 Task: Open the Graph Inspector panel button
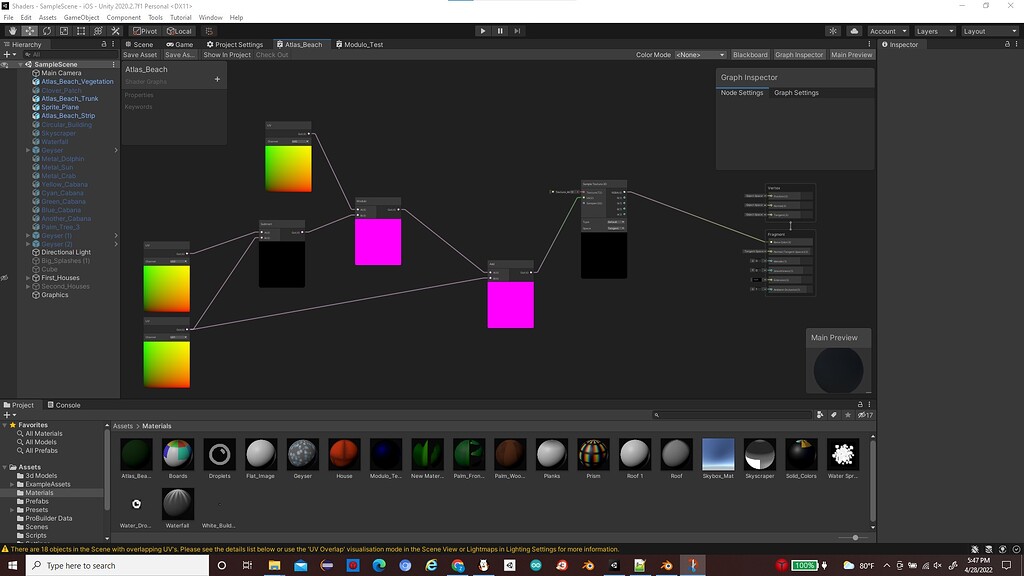(798, 55)
